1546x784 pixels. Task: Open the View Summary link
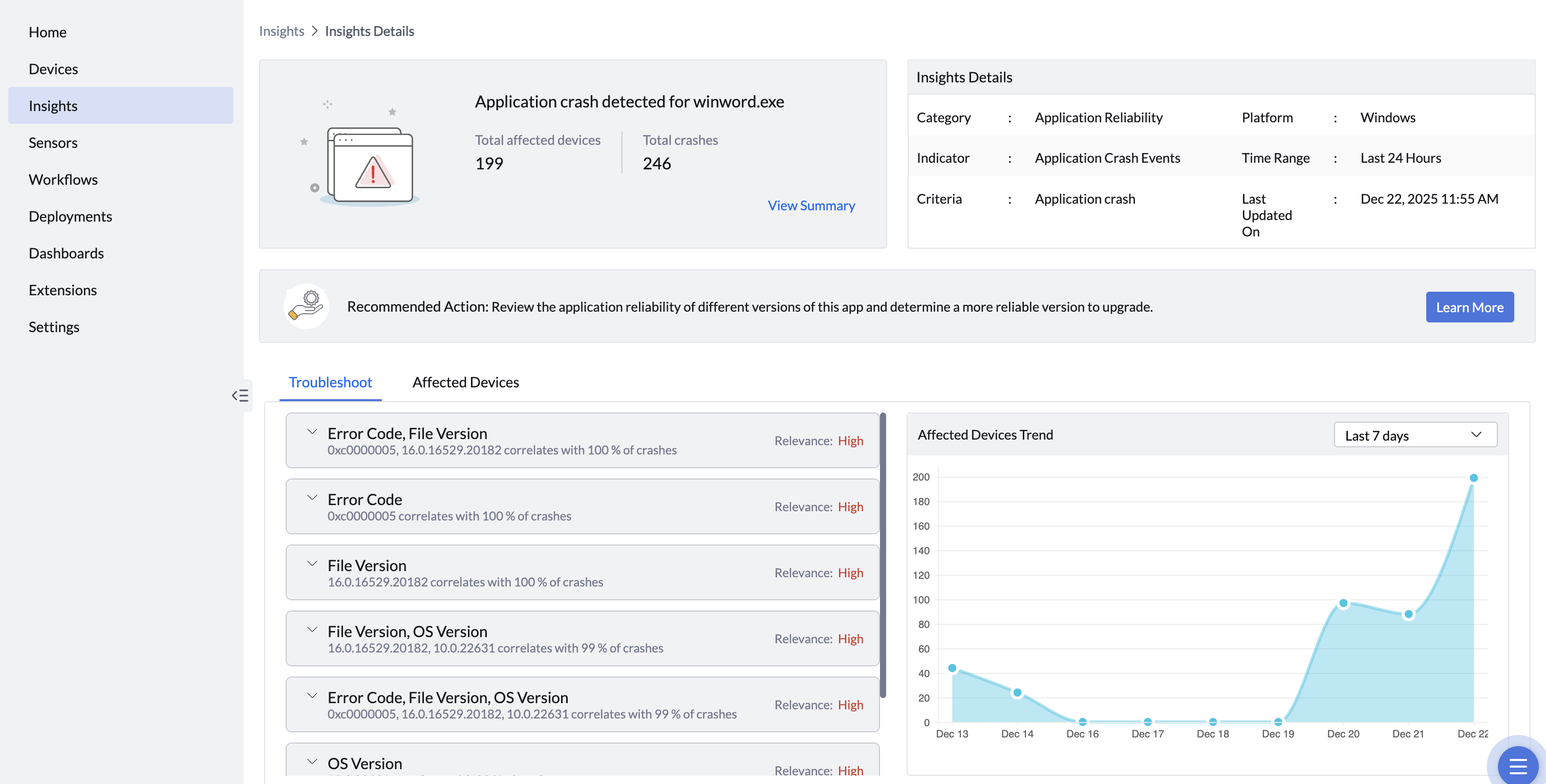pos(811,205)
